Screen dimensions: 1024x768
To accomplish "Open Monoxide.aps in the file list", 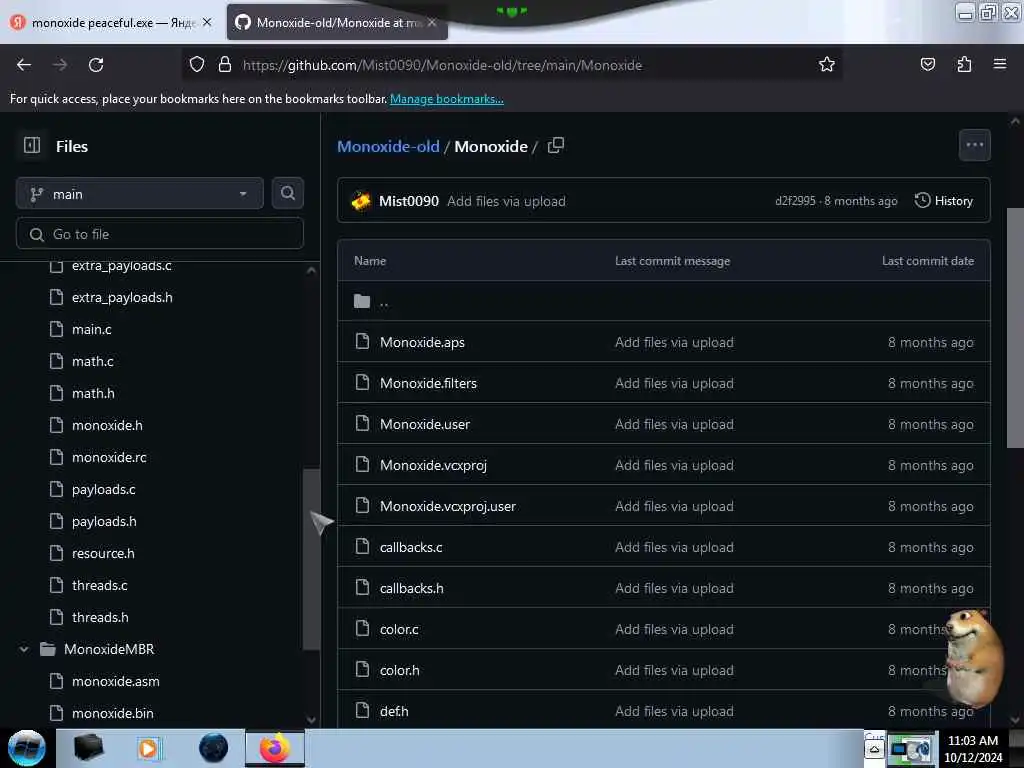I will pyautogui.click(x=422, y=342).
